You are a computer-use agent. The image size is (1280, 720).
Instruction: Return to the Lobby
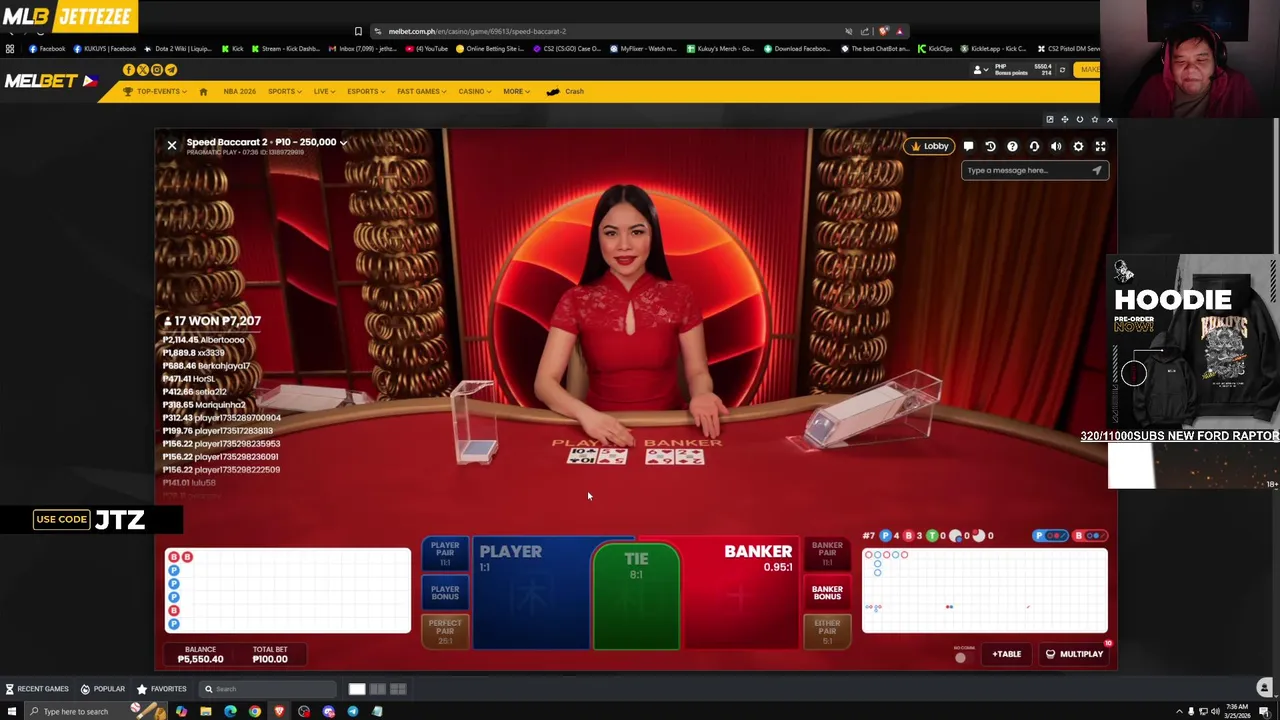928,146
